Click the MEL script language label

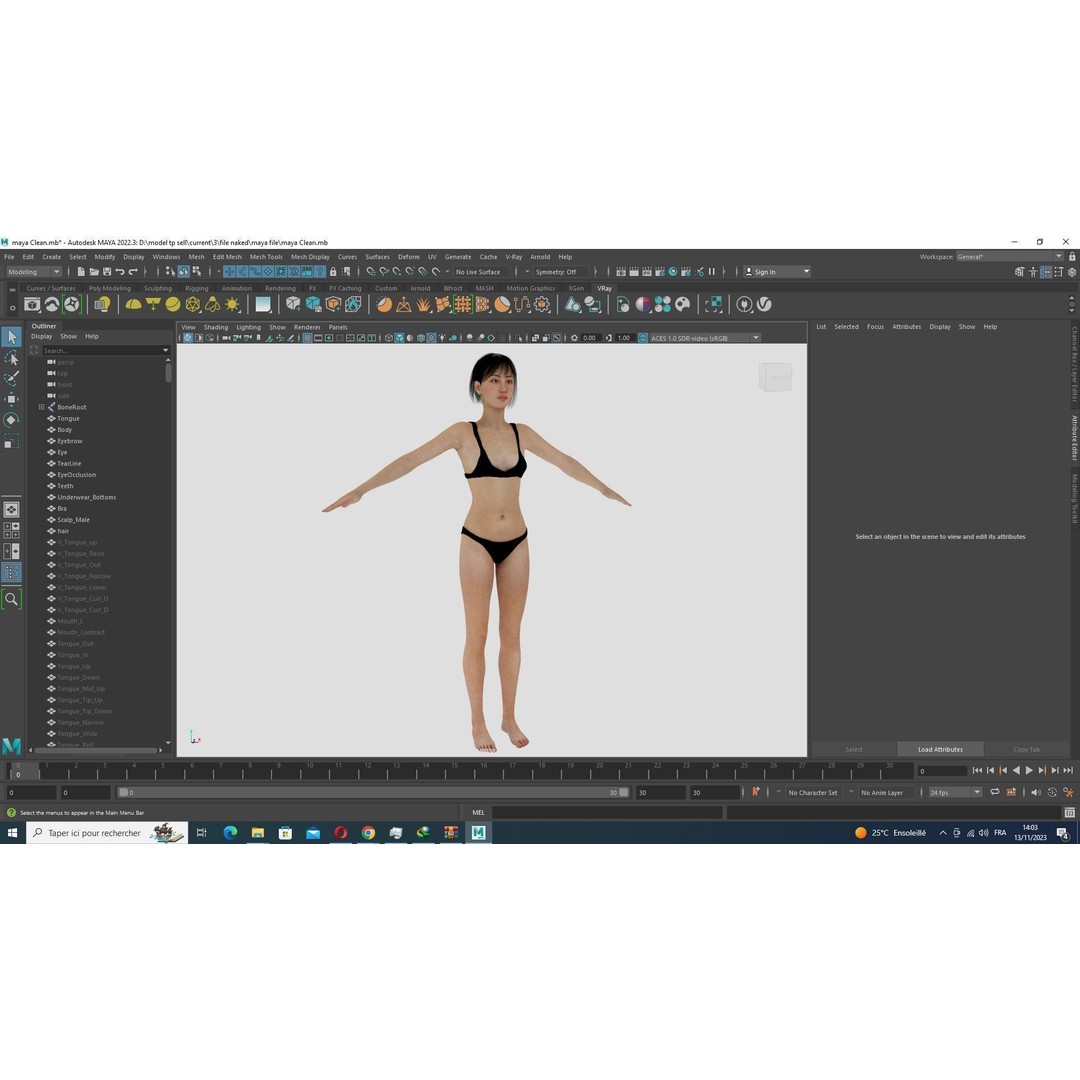click(x=478, y=813)
